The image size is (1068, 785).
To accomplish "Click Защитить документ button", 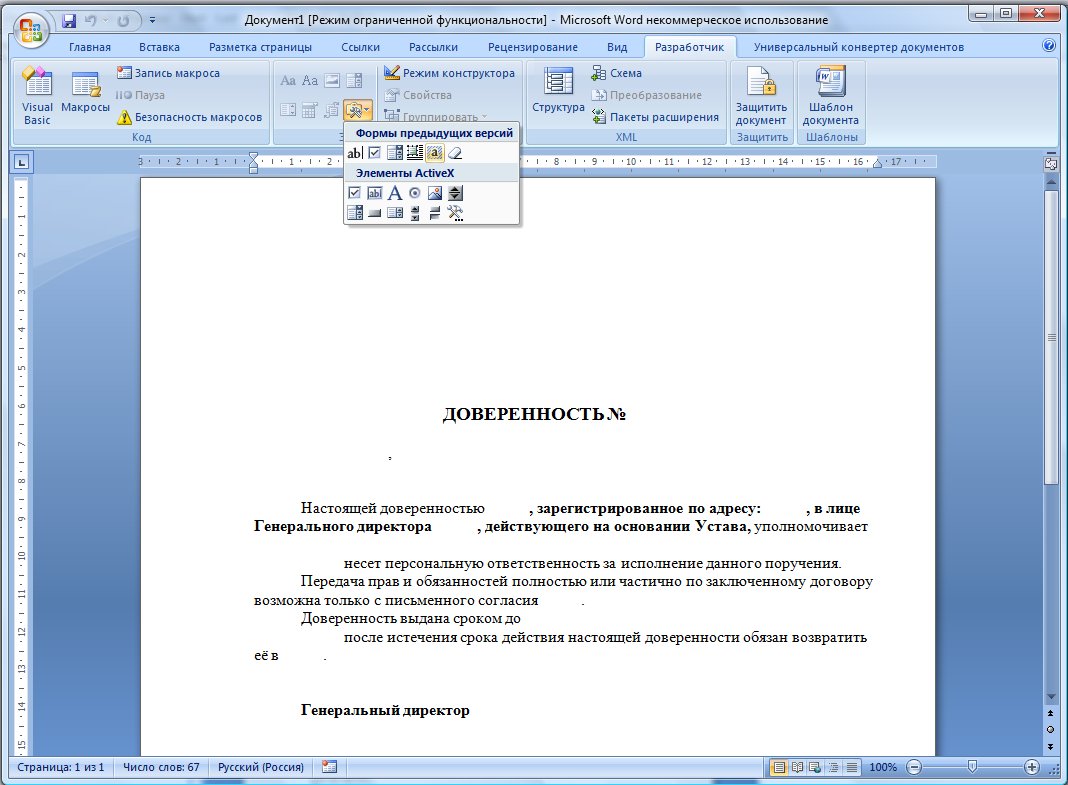I will [x=761, y=95].
